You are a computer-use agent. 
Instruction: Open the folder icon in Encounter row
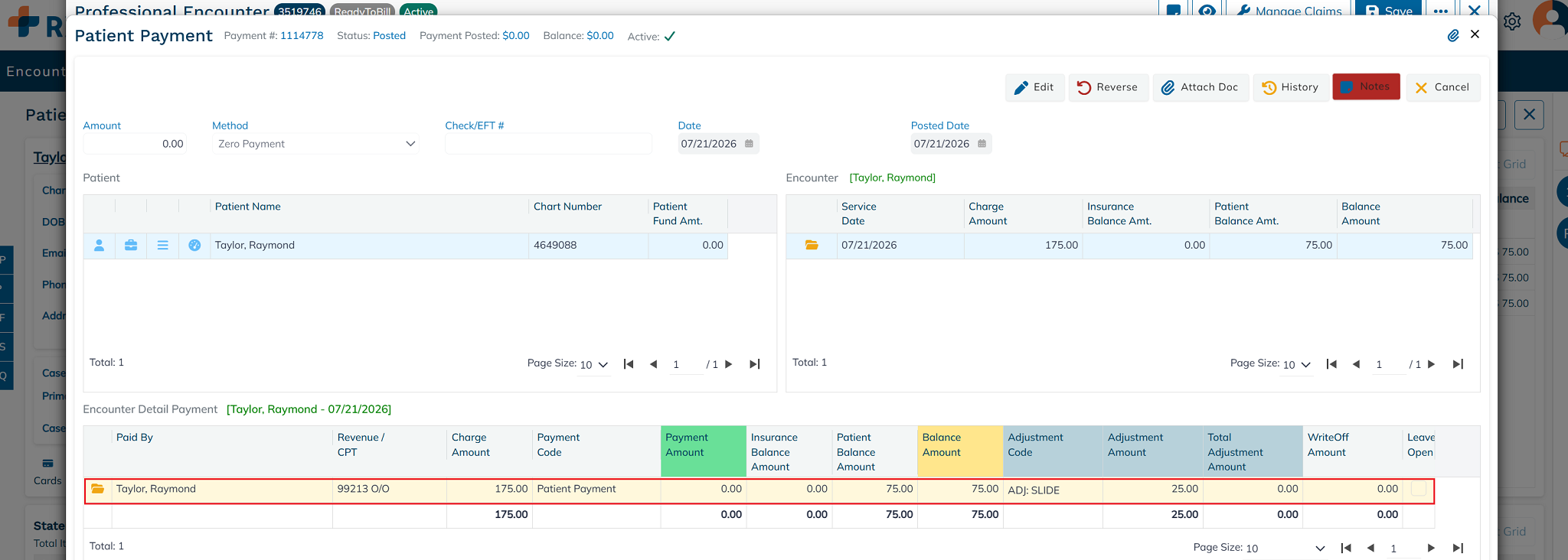point(812,245)
